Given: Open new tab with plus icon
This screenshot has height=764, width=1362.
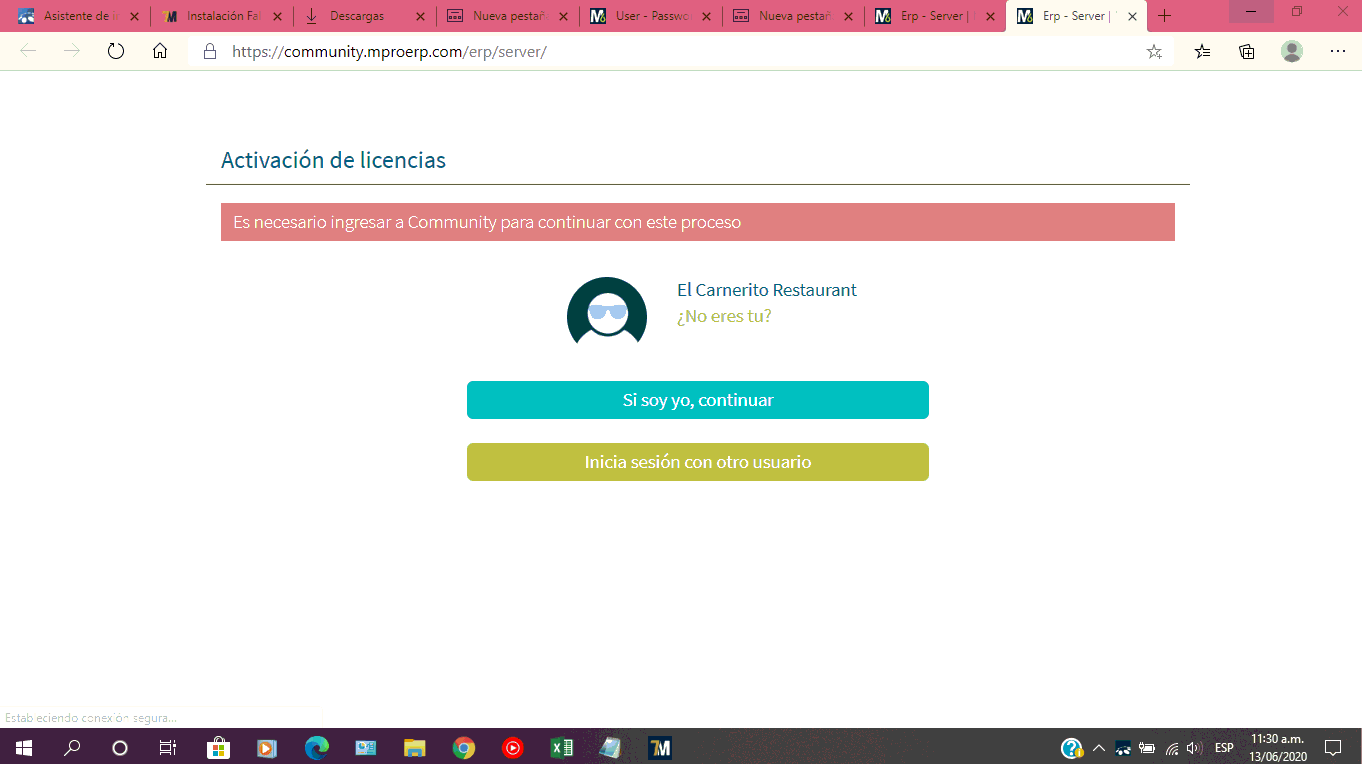Looking at the screenshot, I should 1164,16.
